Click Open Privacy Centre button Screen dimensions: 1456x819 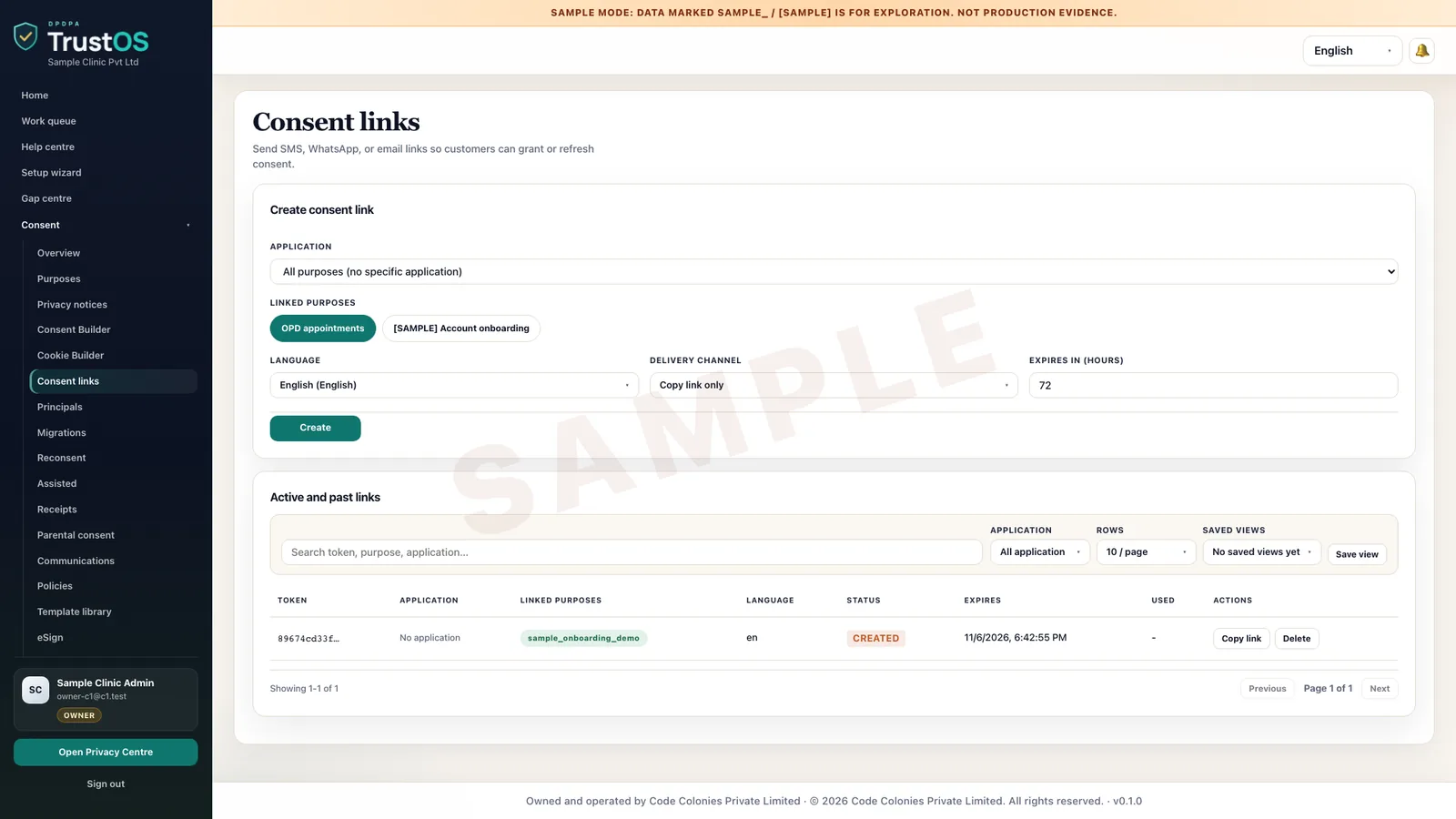pyautogui.click(x=106, y=753)
